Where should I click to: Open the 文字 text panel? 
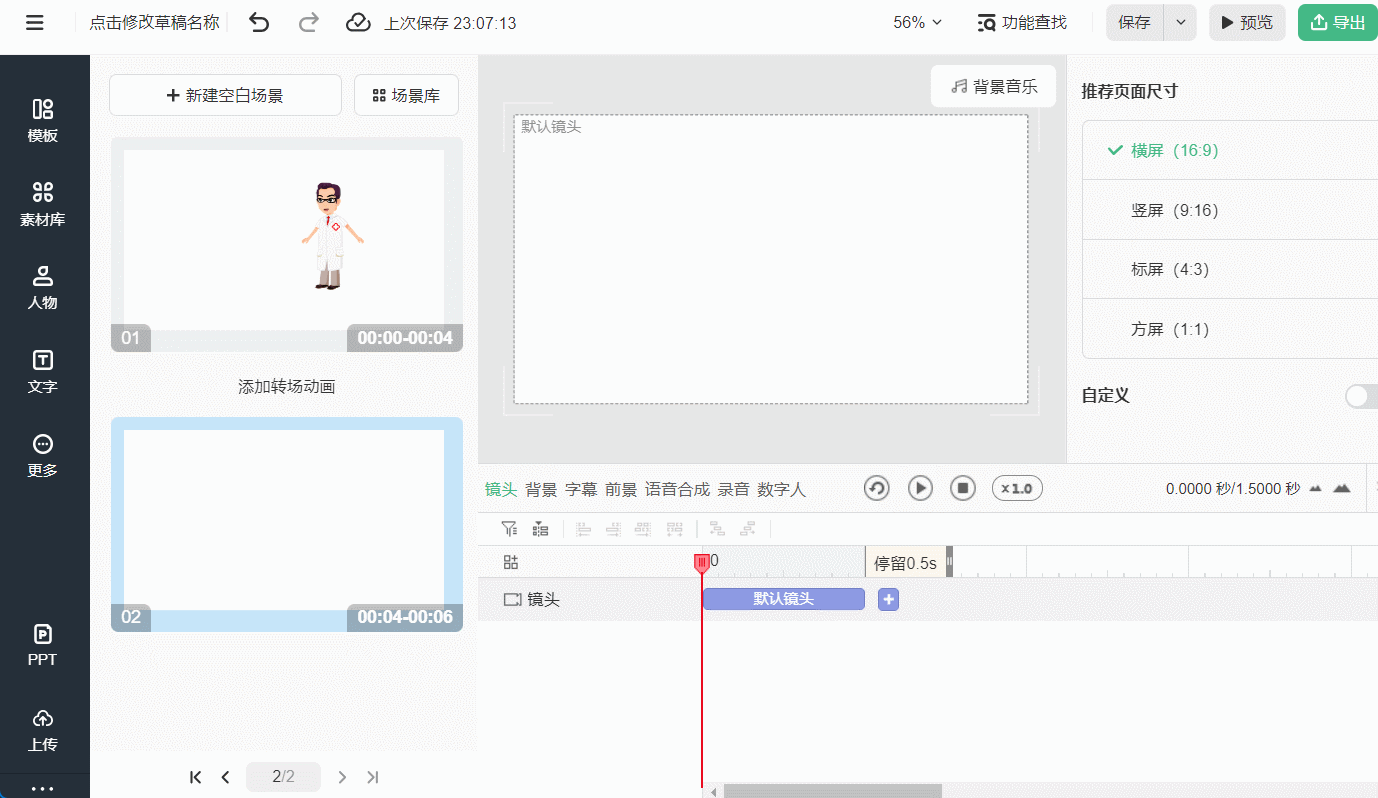pos(43,372)
